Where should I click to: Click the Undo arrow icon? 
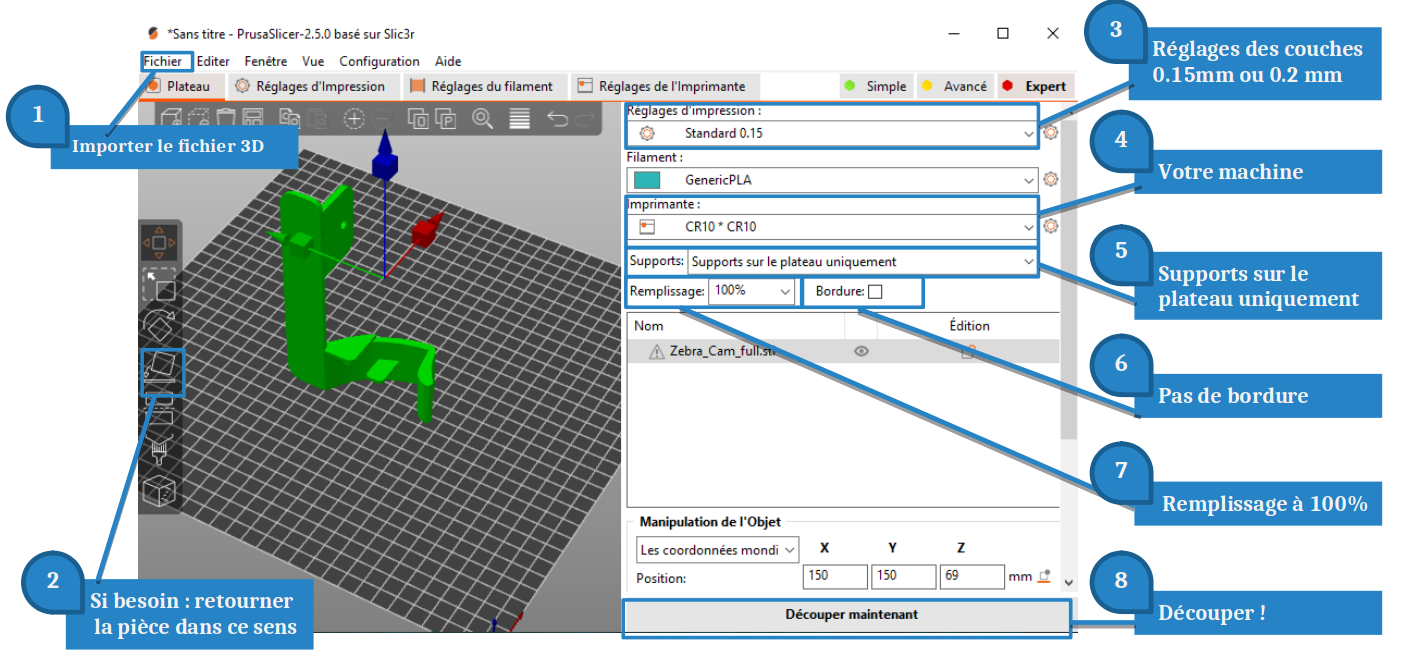click(558, 119)
